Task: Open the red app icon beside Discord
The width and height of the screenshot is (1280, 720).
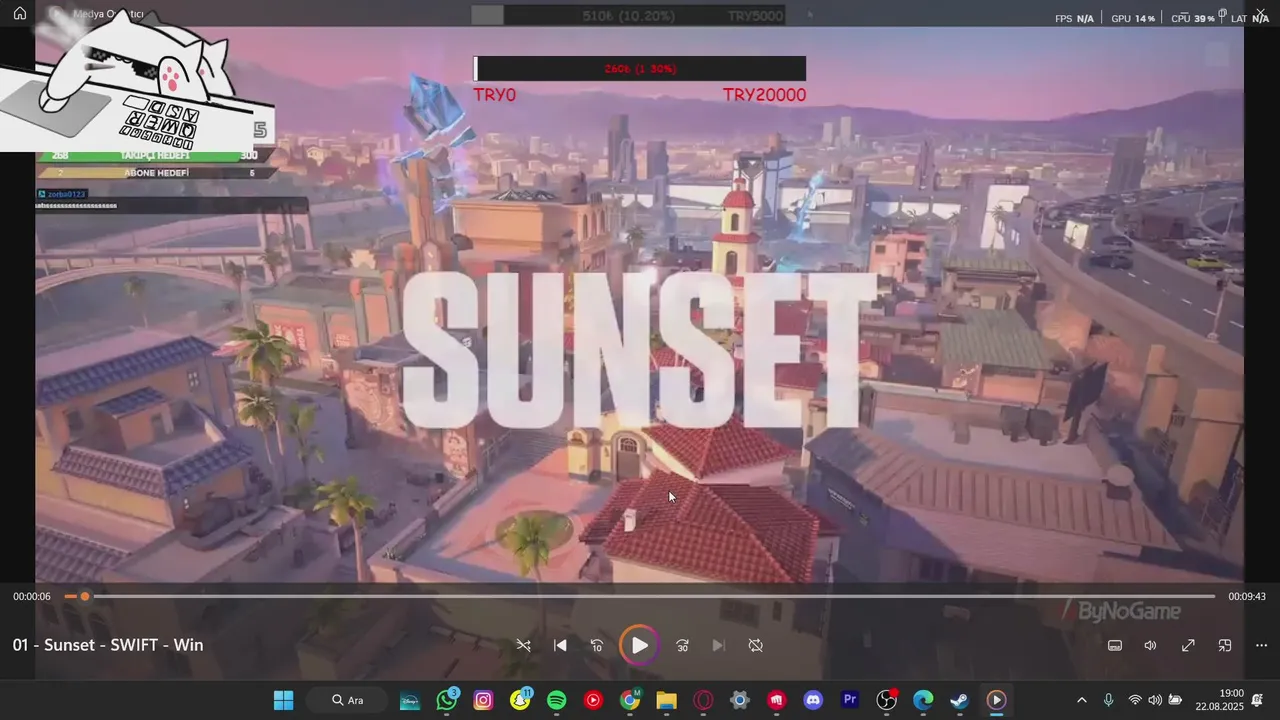Action: tap(777, 700)
